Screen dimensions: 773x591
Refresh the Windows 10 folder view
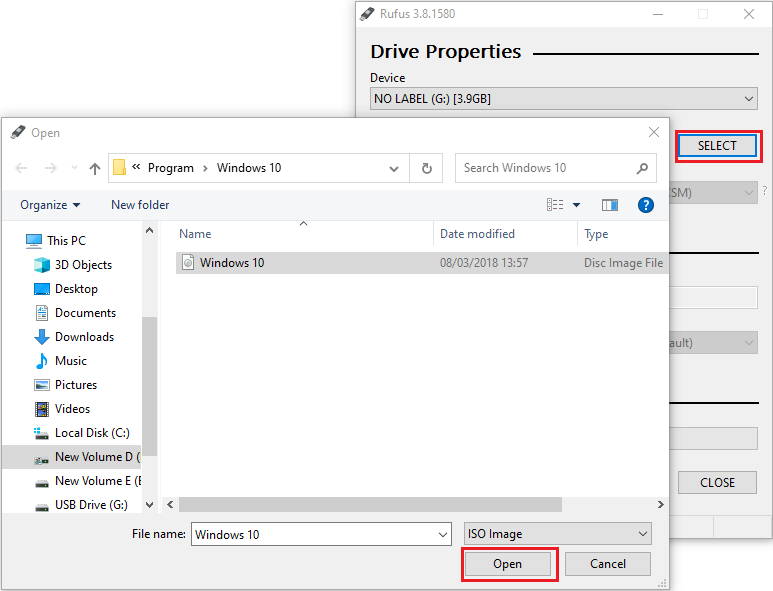pyautogui.click(x=426, y=169)
